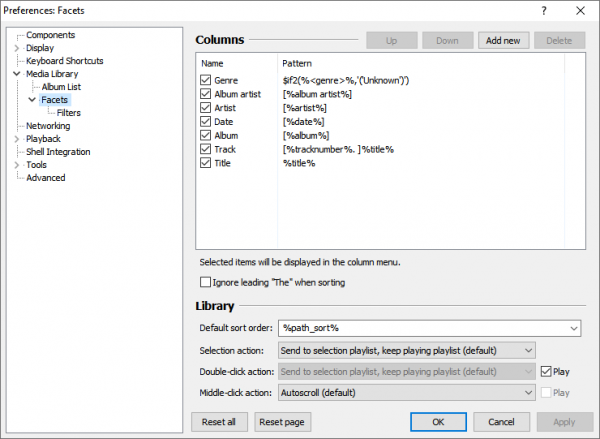Uncheck the Play checkbox for double-click action
This screenshot has width=600, height=439.
pyautogui.click(x=546, y=371)
